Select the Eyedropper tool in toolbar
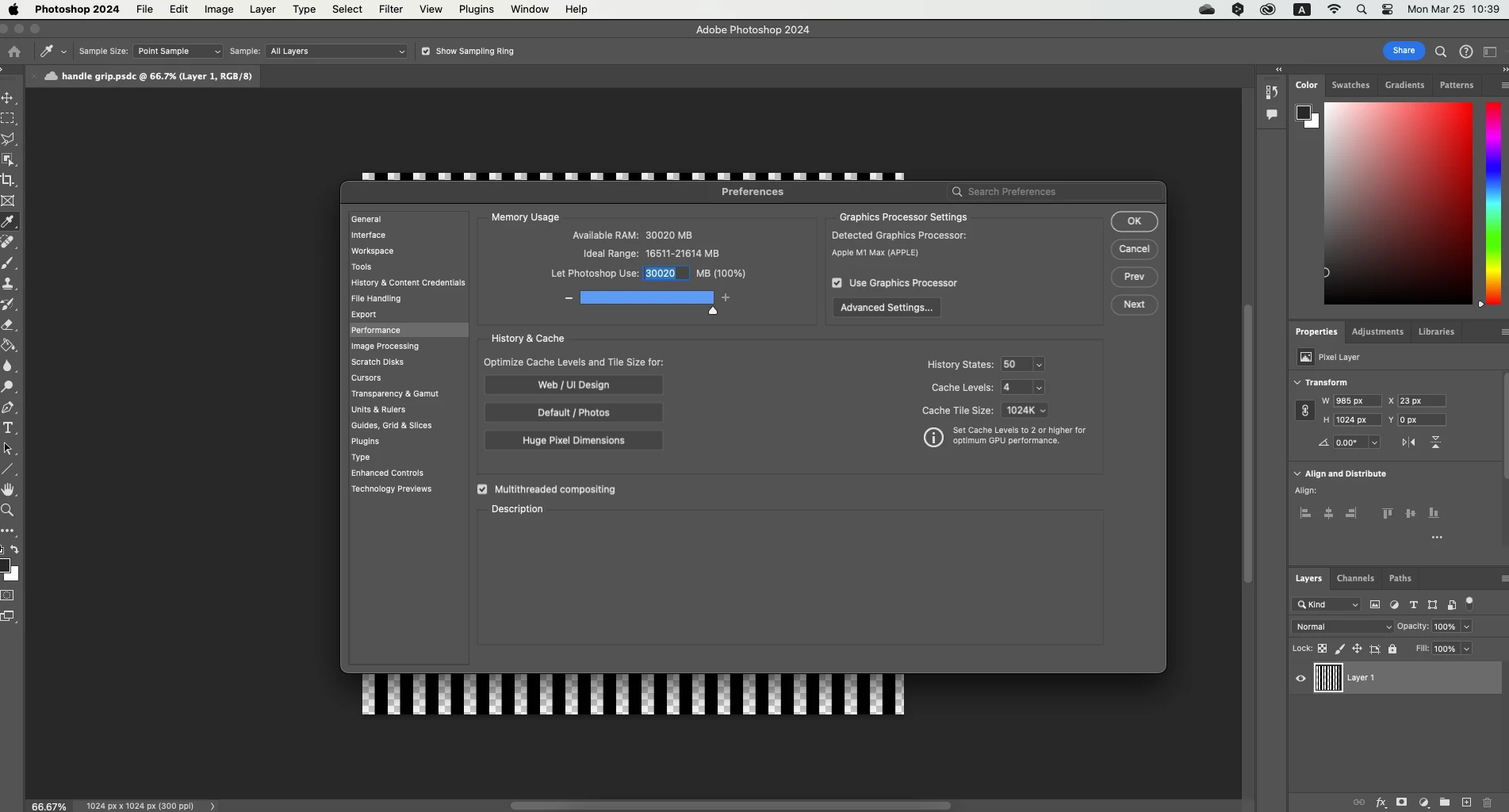1509x812 pixels. pos(8,221)
